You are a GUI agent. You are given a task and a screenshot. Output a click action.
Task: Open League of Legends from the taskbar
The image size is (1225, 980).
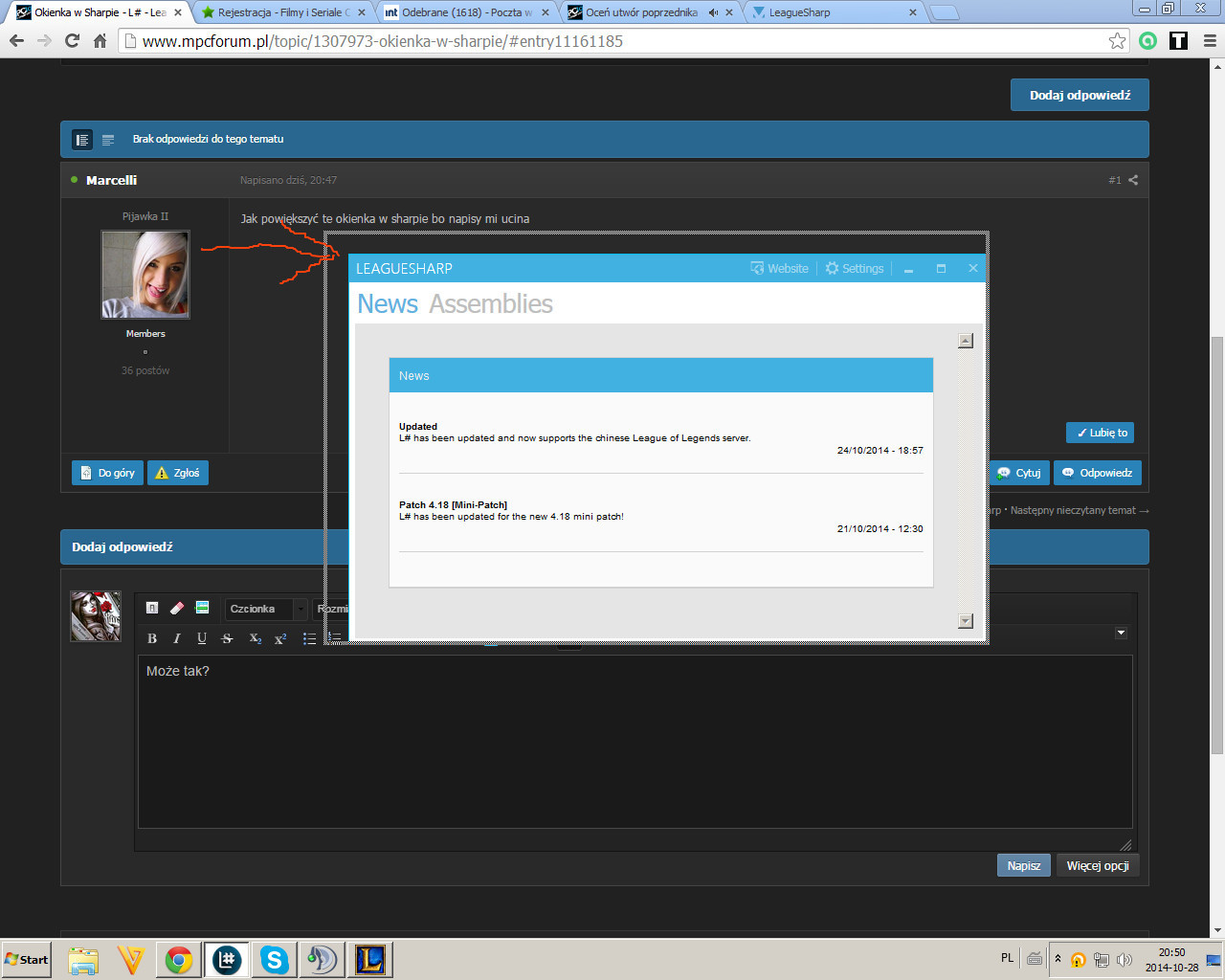(x=370, y=960)
